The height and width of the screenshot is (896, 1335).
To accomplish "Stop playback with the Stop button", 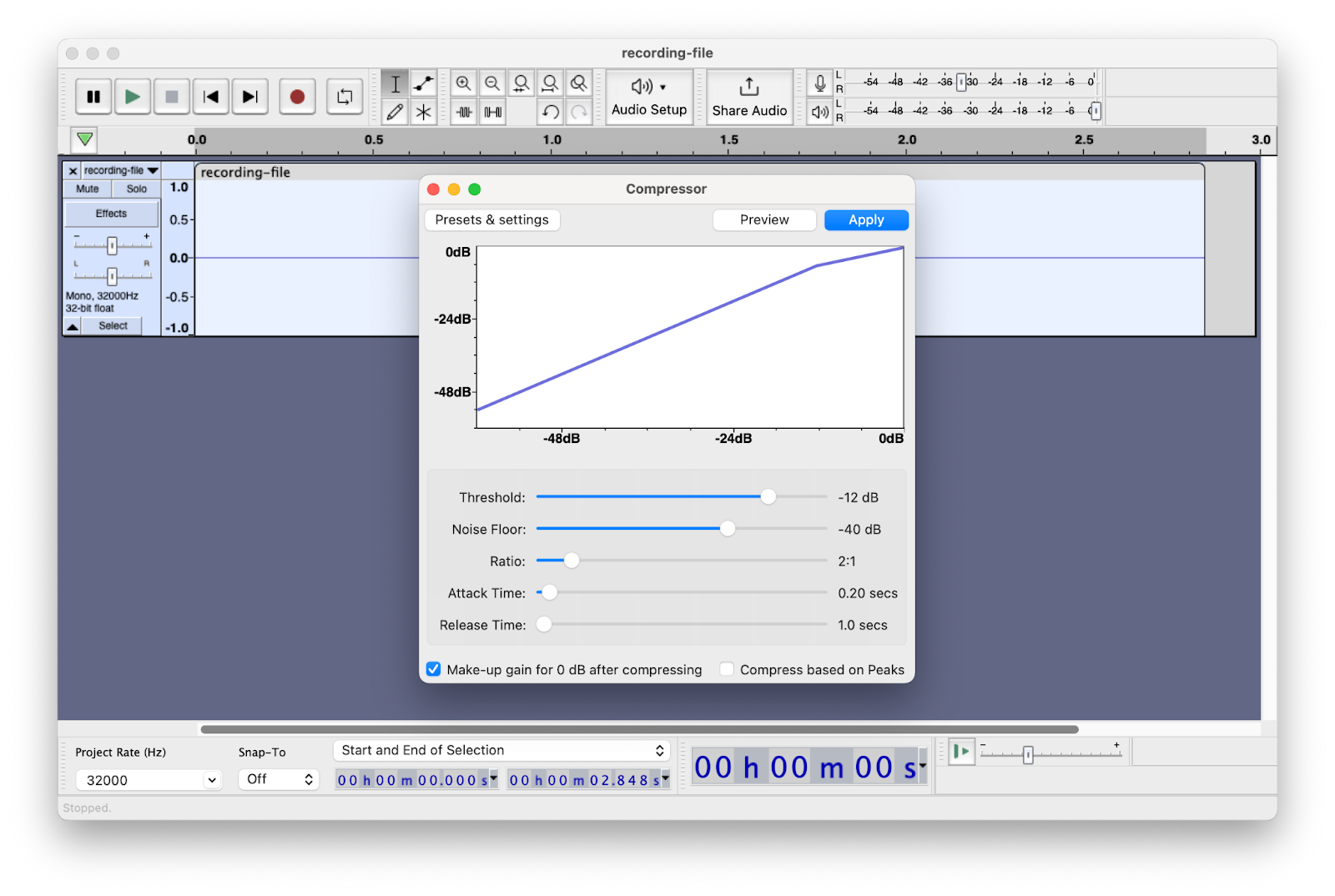I will pyautogui.click(x=171, y=97).
